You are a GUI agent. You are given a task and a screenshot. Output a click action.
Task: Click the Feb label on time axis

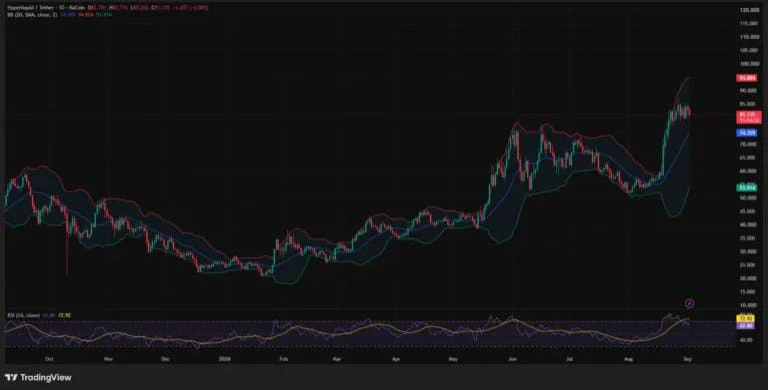283,359
